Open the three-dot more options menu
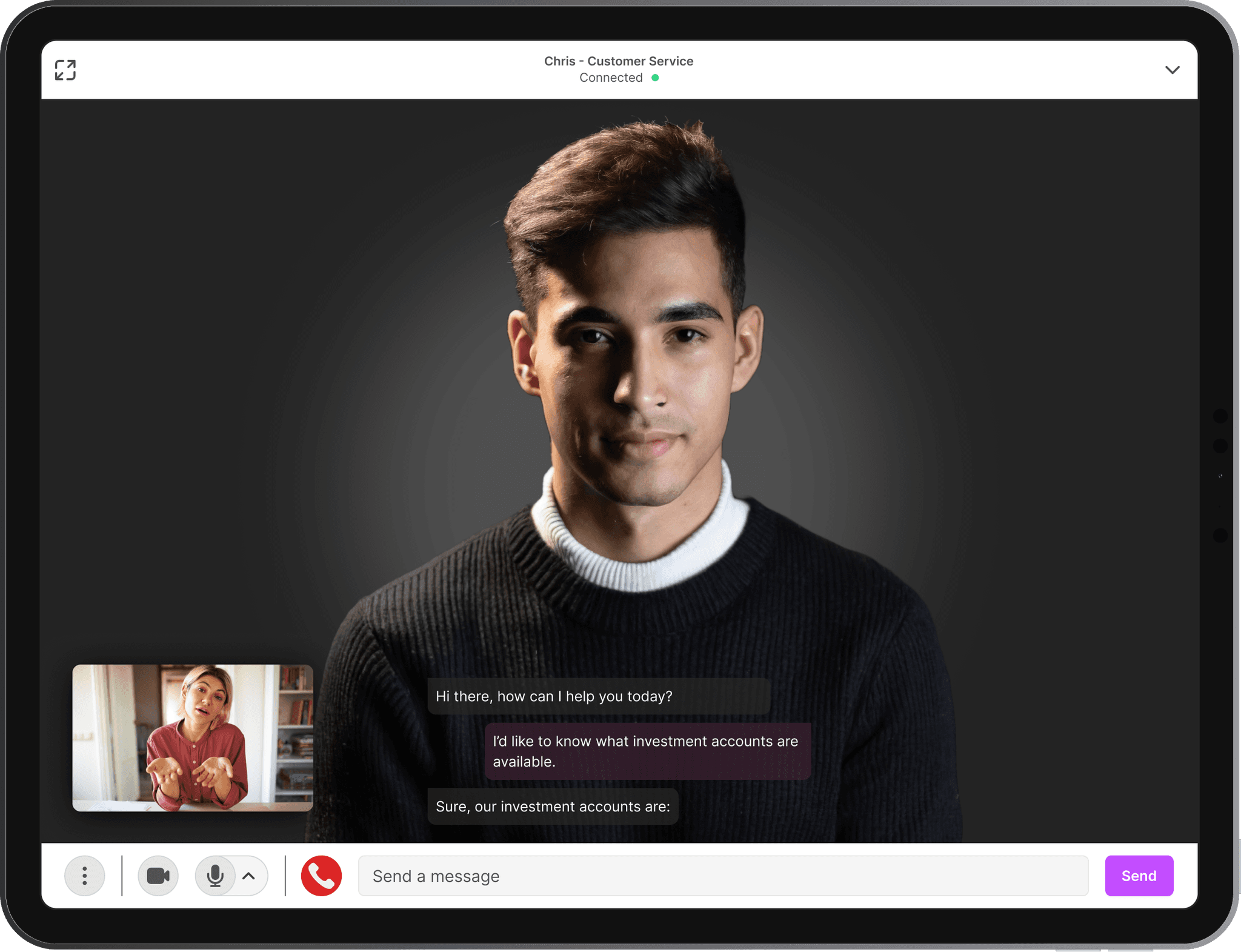Image resolution: width=1241 pixels, height=952 pixels. (85, 876)
